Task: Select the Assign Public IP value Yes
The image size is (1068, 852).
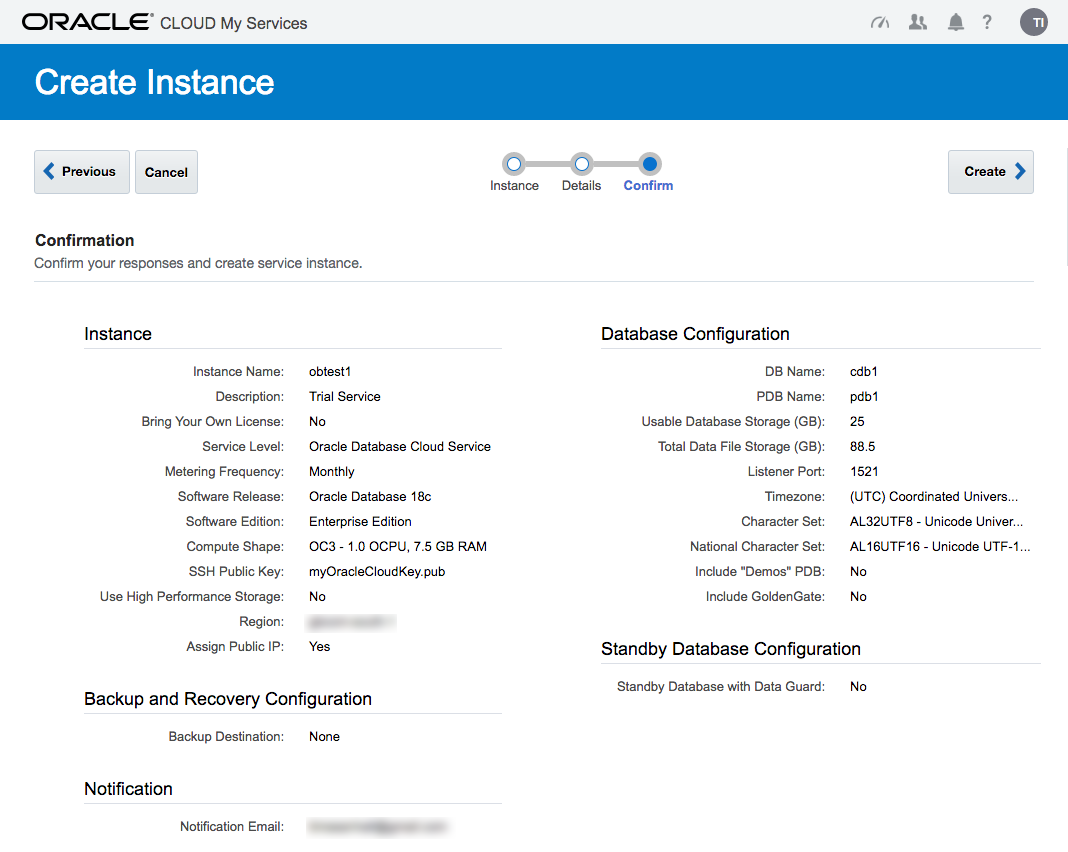Action: click(319, 646)
